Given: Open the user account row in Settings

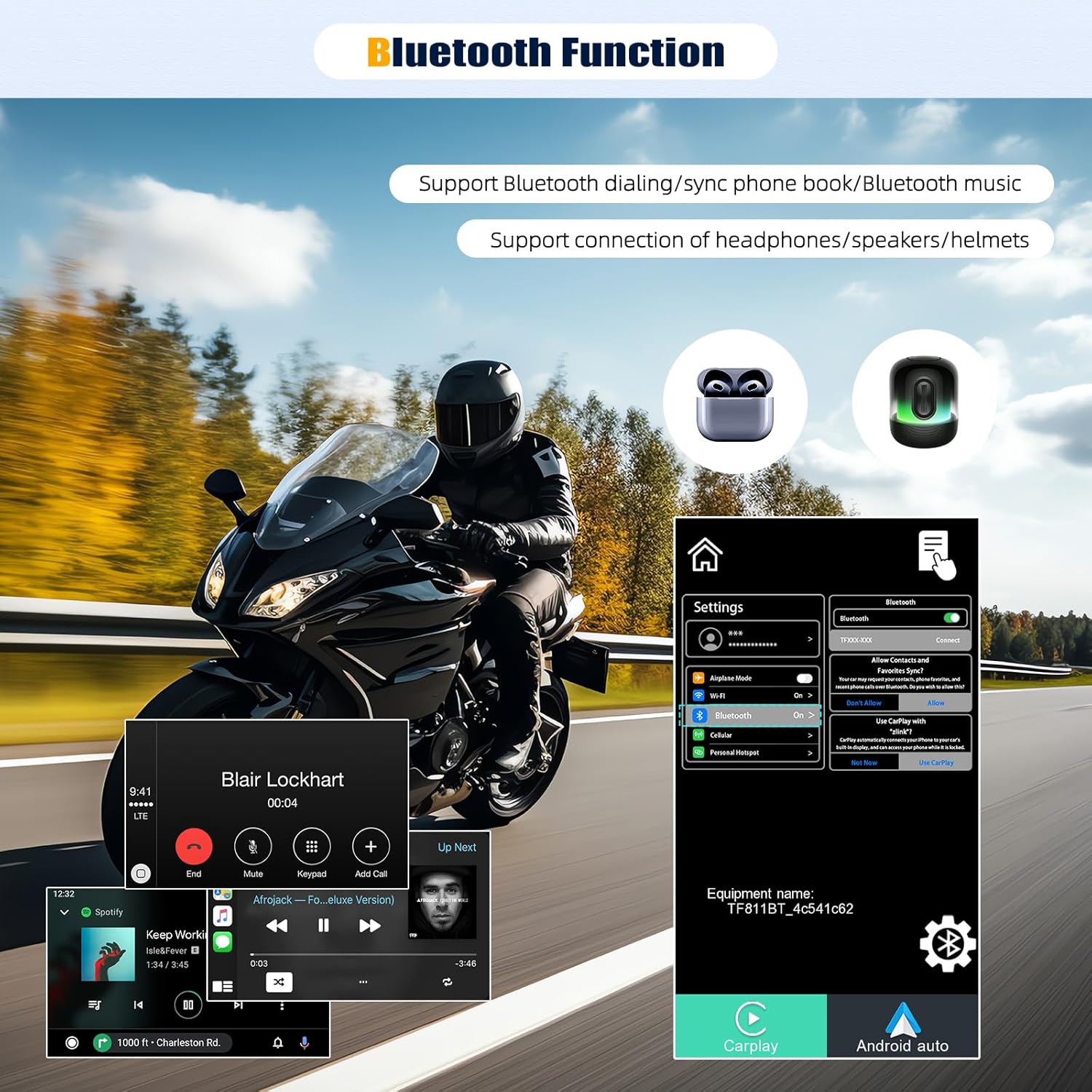Looking at the screenshot, I should (753, 639).
